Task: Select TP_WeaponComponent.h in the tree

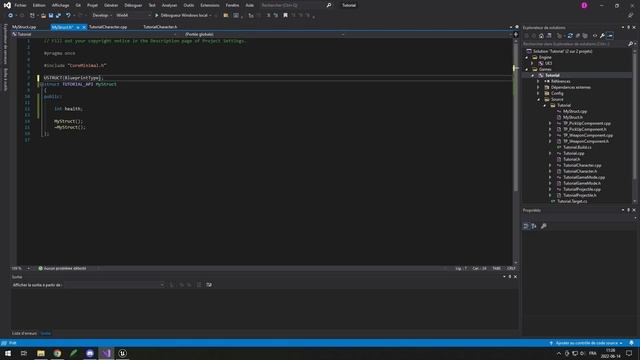Action: pyautogui.click(x=586, y=141)
